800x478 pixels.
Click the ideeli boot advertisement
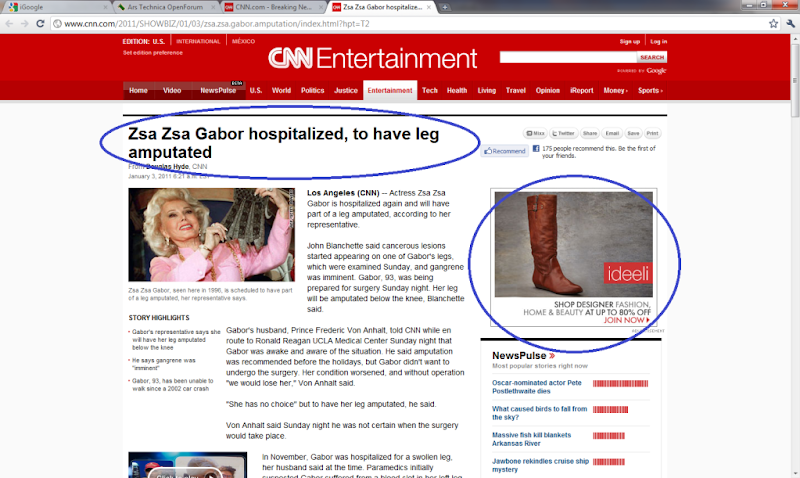click(x=573, y=258)
